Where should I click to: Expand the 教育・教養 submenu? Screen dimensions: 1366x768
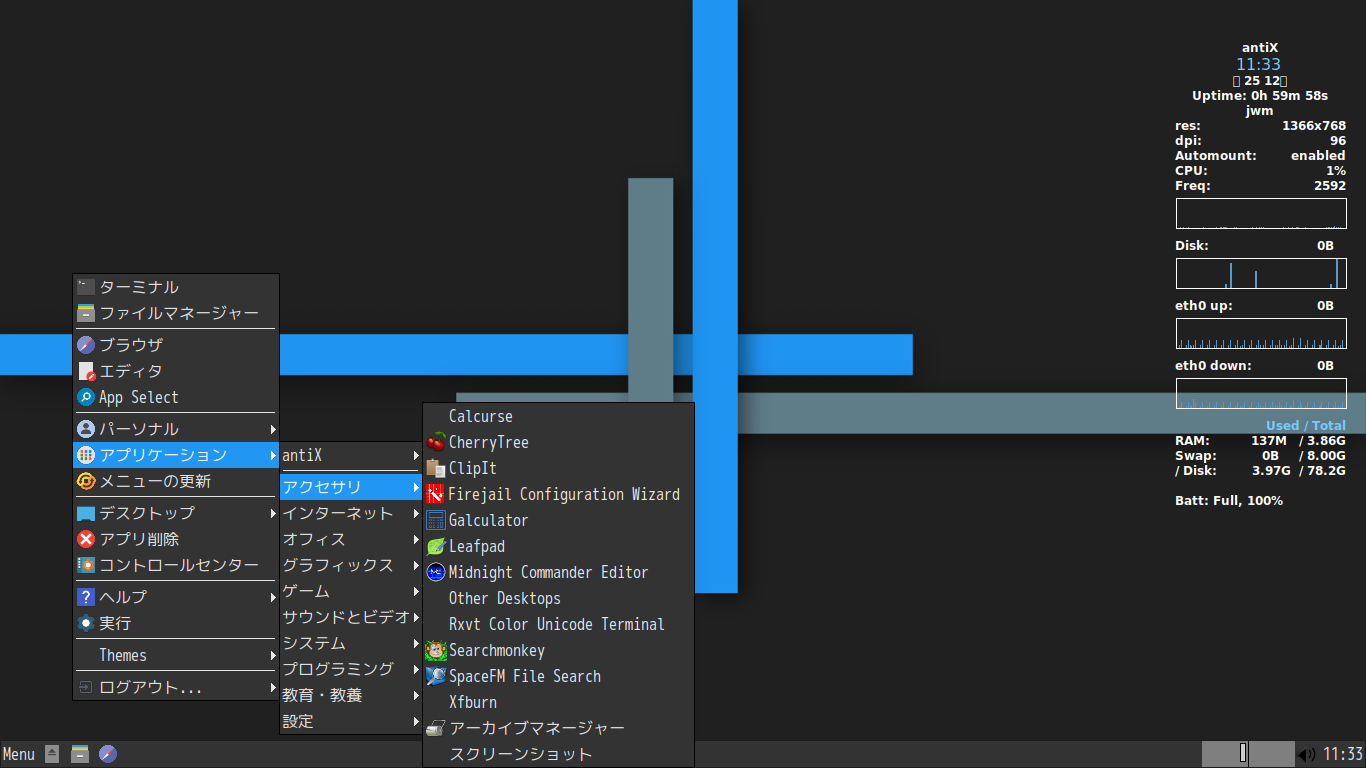coord(350,695)
